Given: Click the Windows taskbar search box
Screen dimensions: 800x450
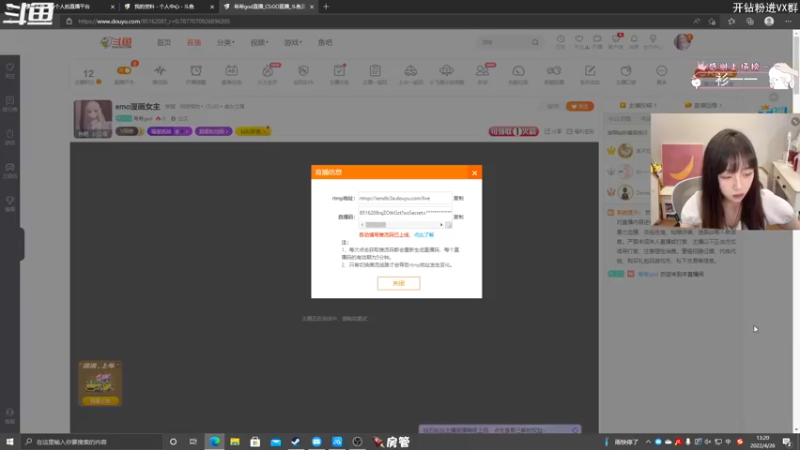Looking at the screenshot, I should 92,442.
